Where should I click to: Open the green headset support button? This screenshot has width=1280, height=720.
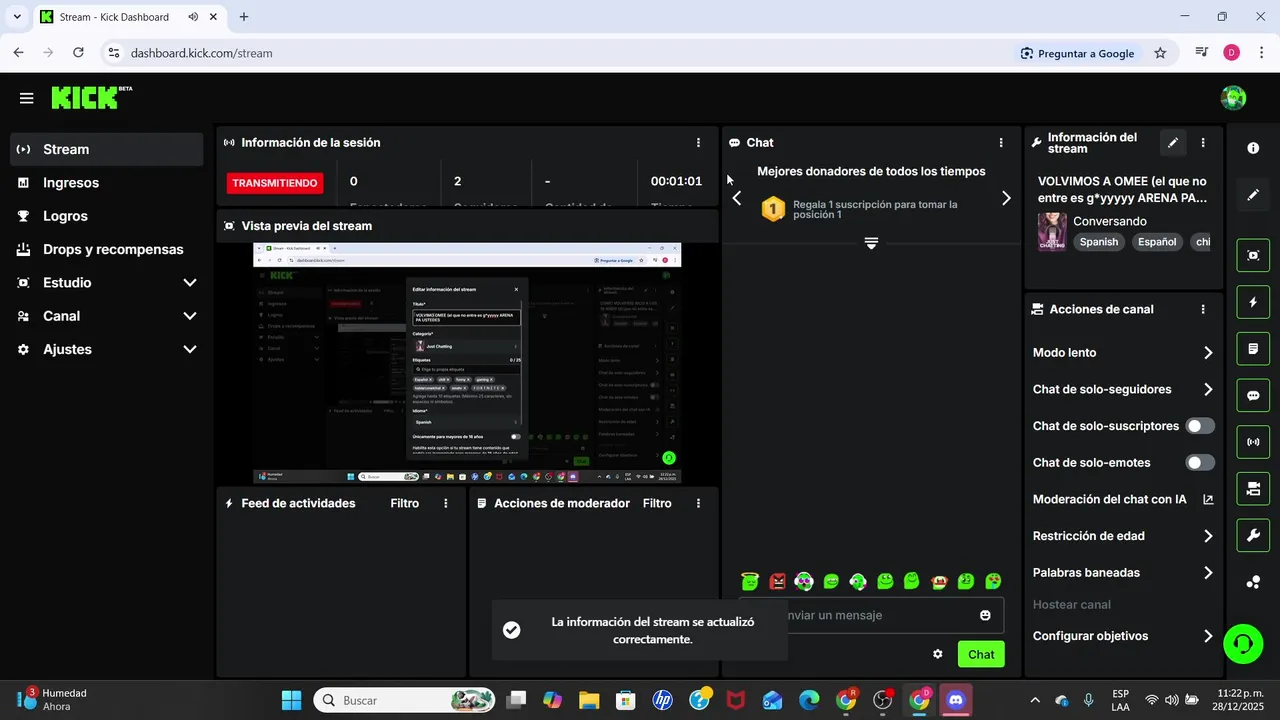(1243, 642)
